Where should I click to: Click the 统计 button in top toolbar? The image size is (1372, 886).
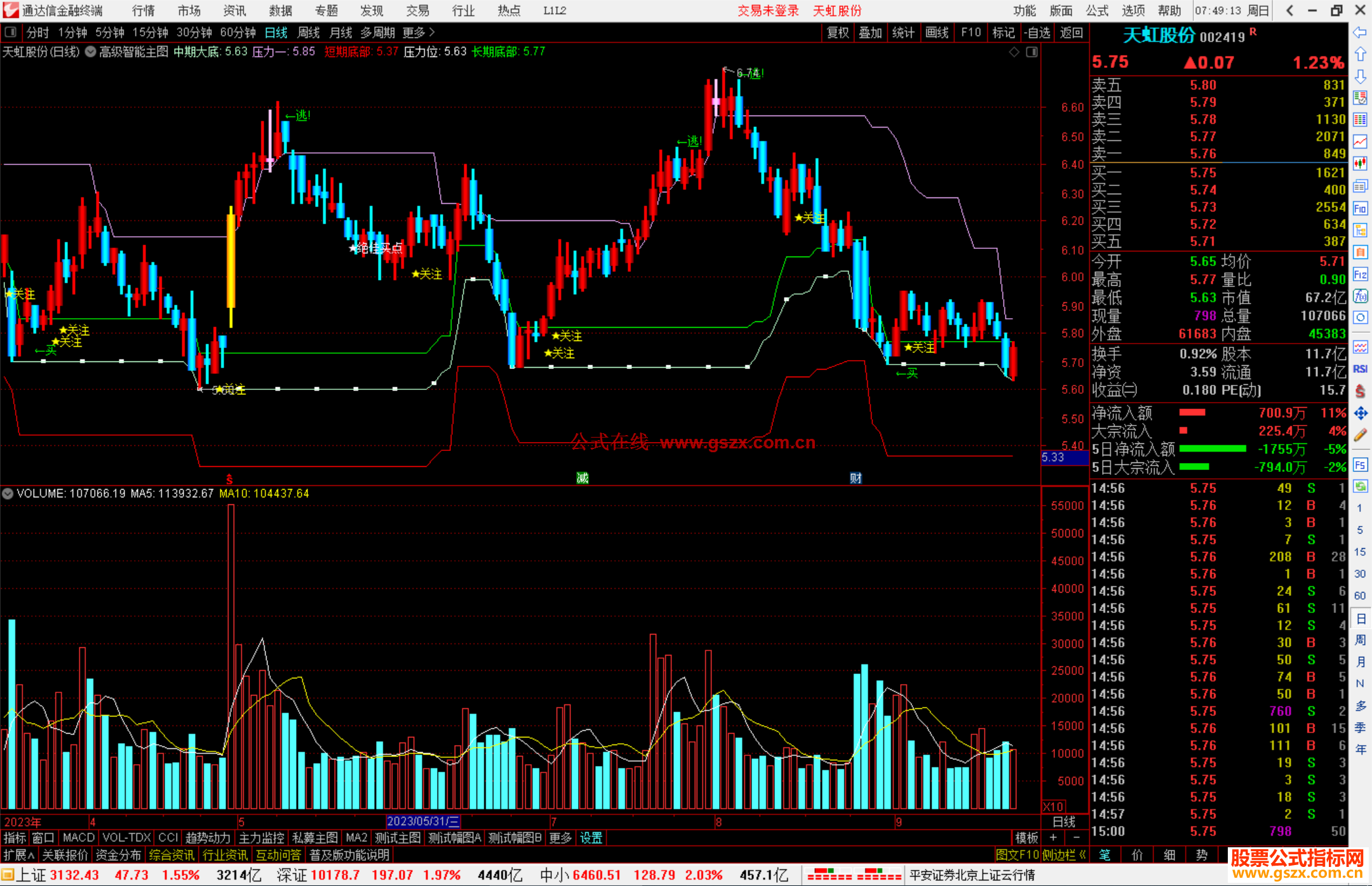click(903, 32)
